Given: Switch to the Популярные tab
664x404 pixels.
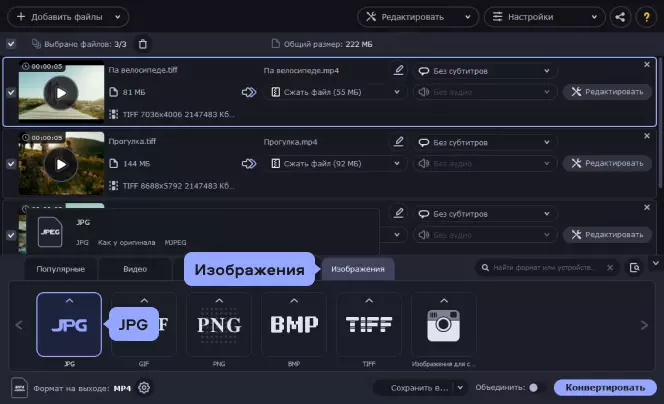Looking at the screenshot, I should coord(61,269).
